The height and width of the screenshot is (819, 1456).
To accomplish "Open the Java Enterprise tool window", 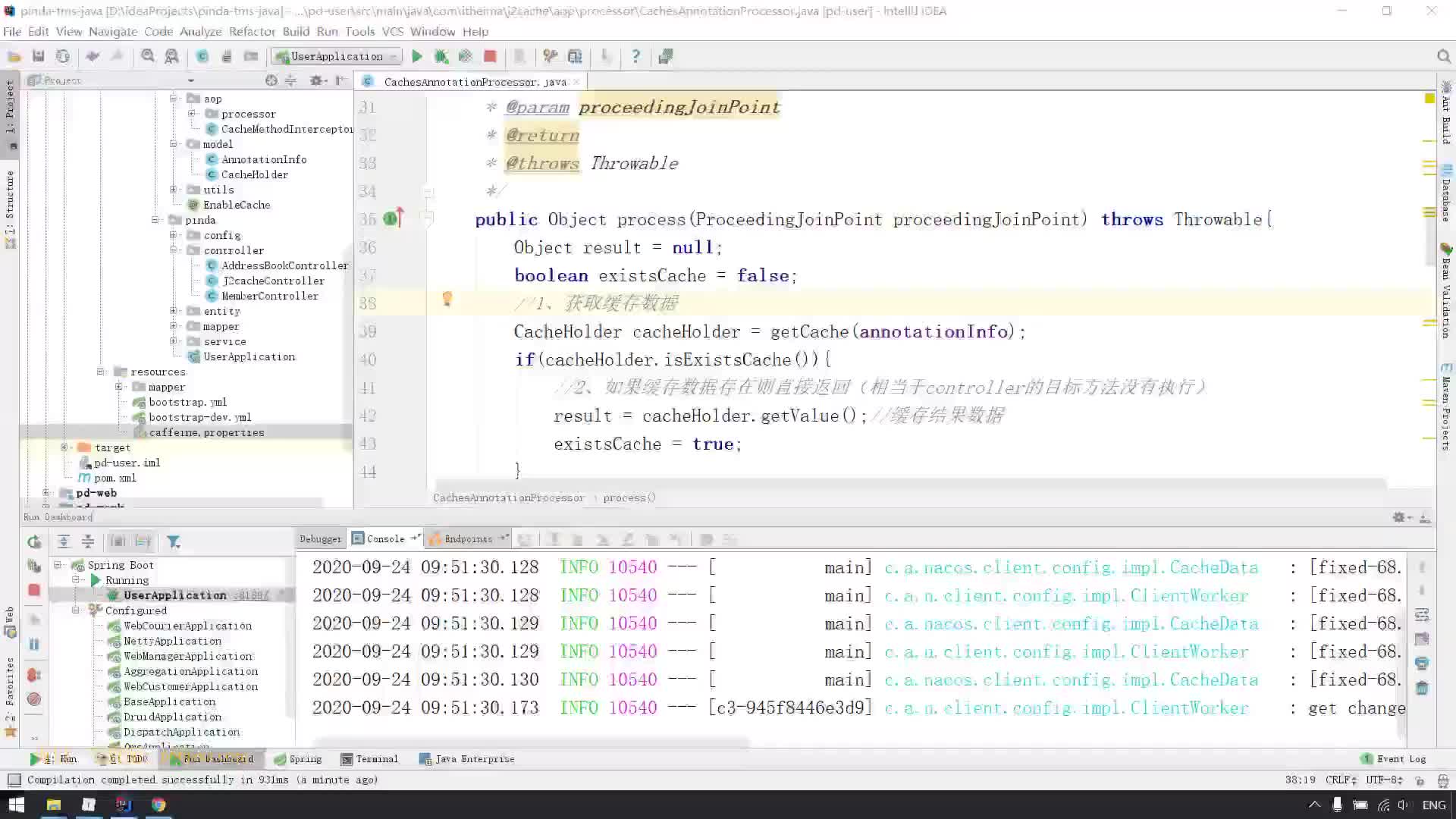I will click(x=466, y=759).
